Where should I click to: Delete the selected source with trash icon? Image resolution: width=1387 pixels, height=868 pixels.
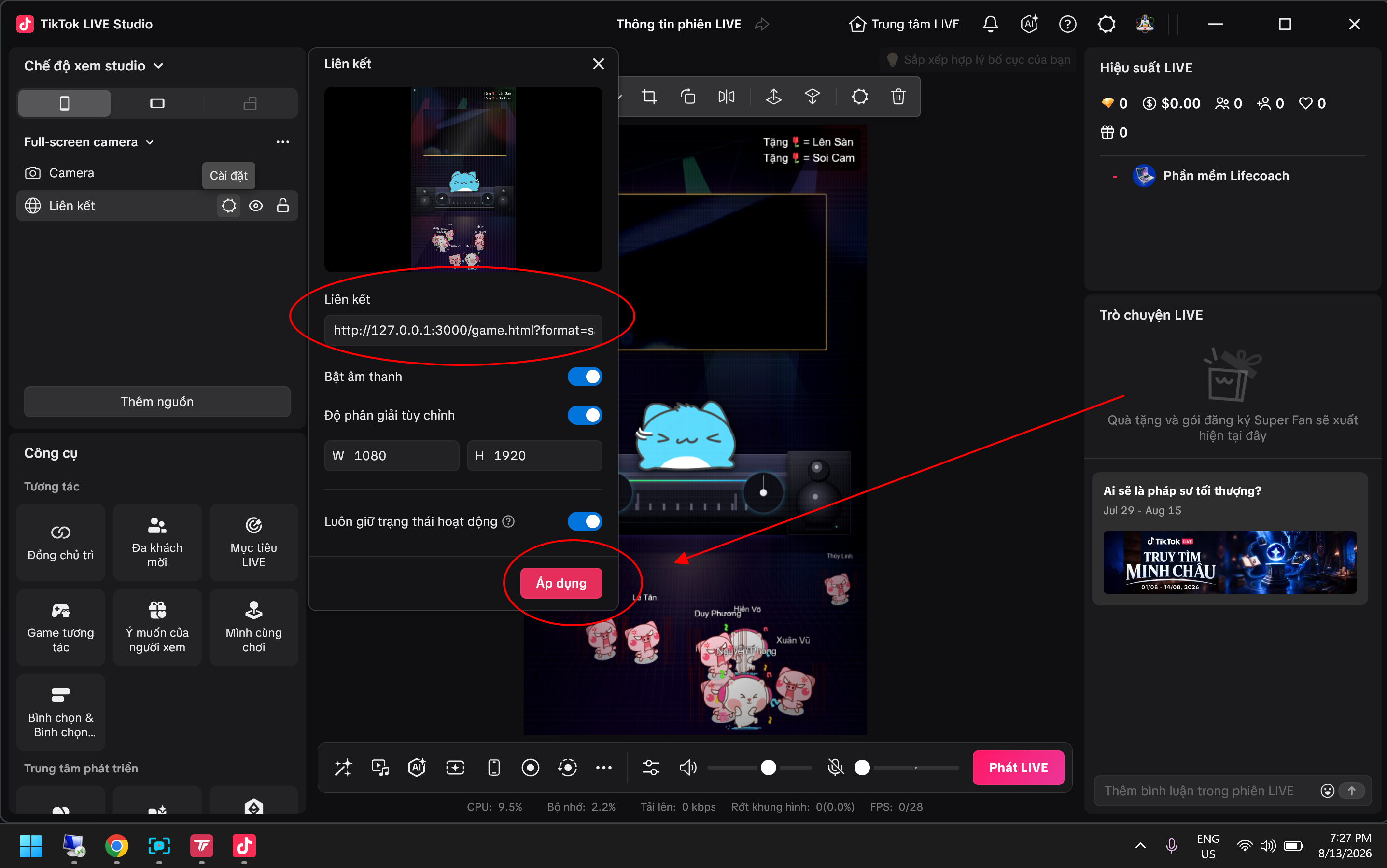tap(898, 97)
